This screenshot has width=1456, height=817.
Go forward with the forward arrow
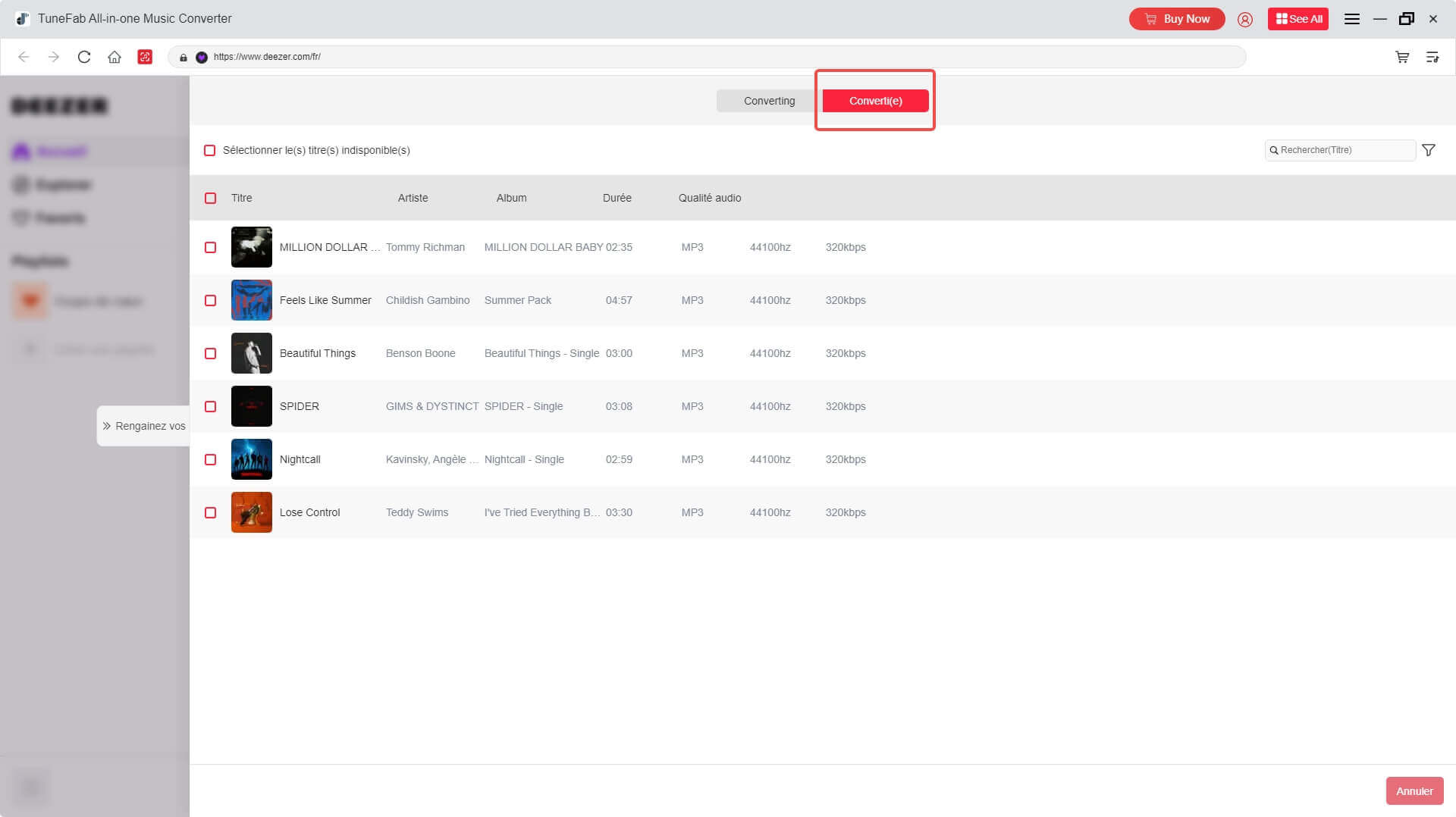click(53, 57)
